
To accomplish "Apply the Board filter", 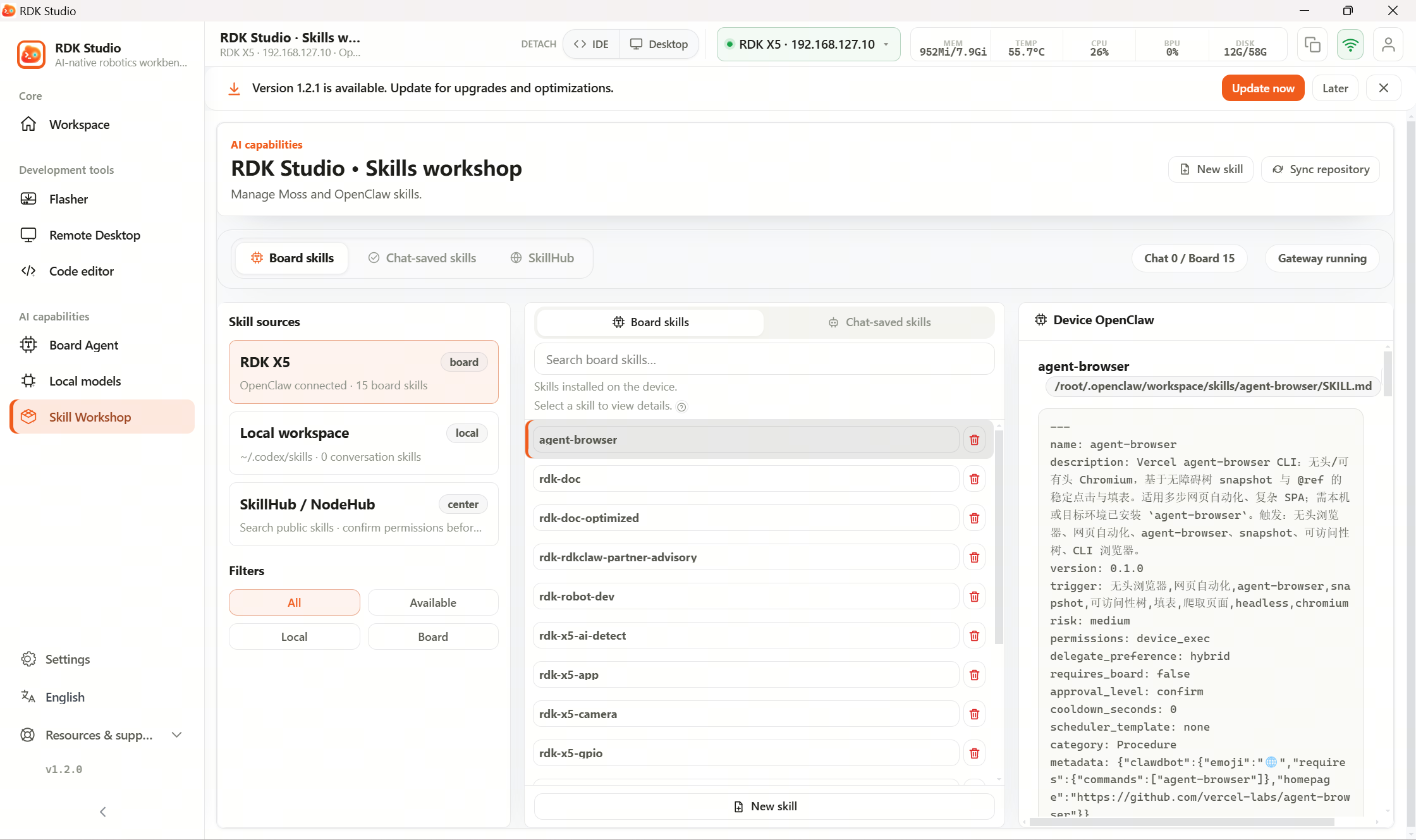I will coord(433,636).
